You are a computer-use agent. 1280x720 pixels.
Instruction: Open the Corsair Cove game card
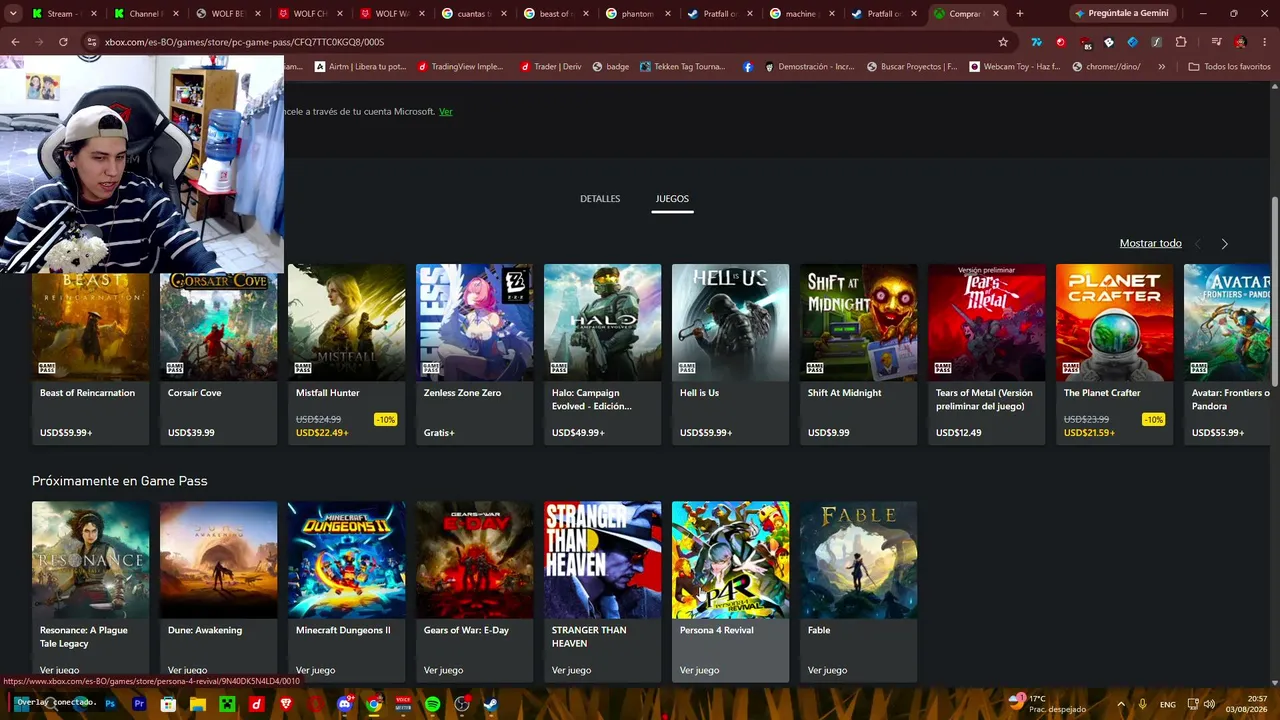click(x=218, y=359)
